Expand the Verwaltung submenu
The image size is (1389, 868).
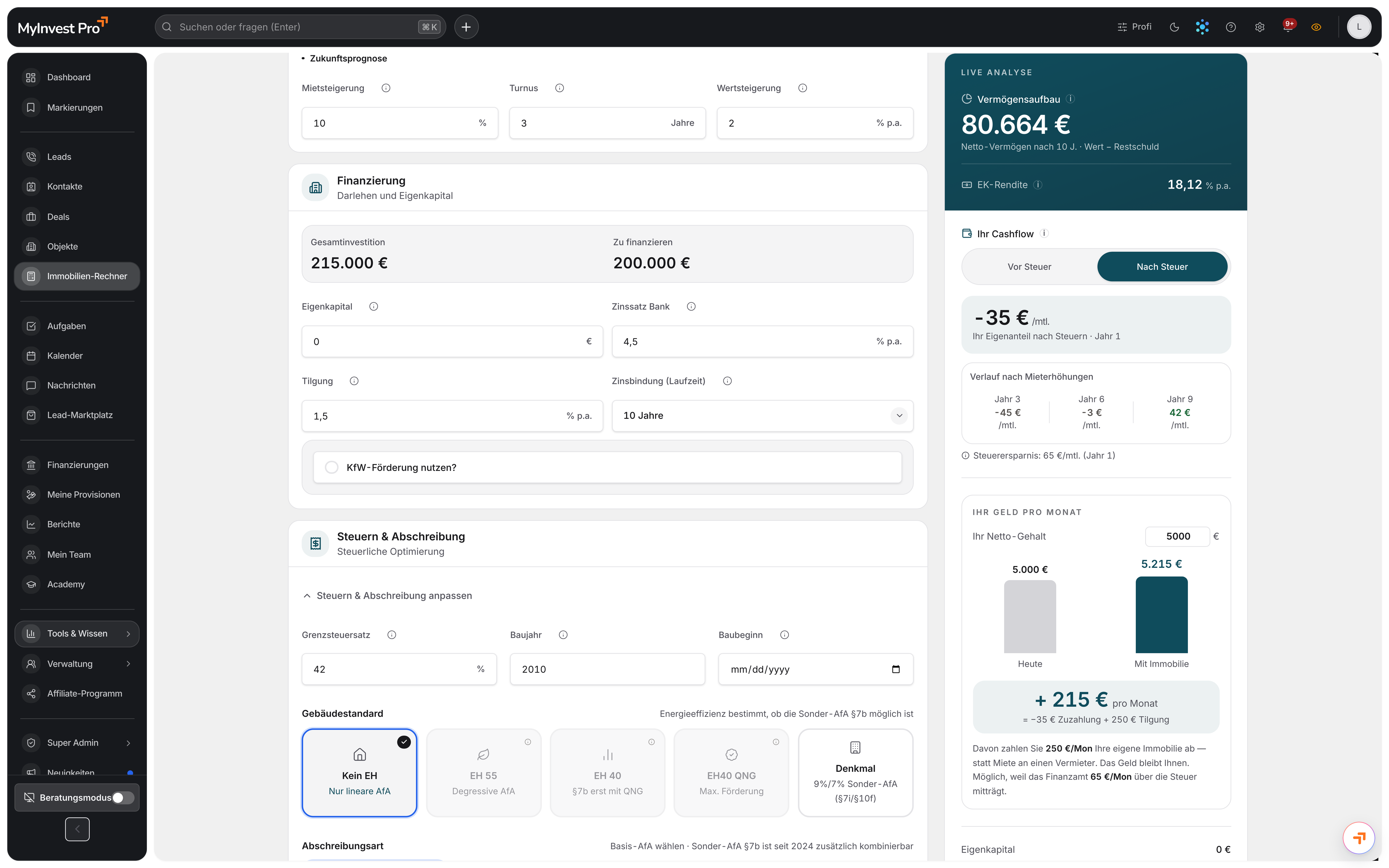[77, 664]
